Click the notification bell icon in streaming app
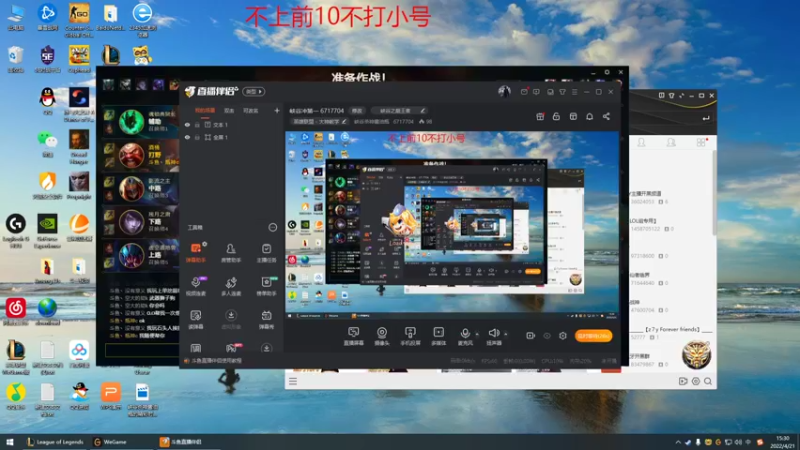 pos(589,116)
